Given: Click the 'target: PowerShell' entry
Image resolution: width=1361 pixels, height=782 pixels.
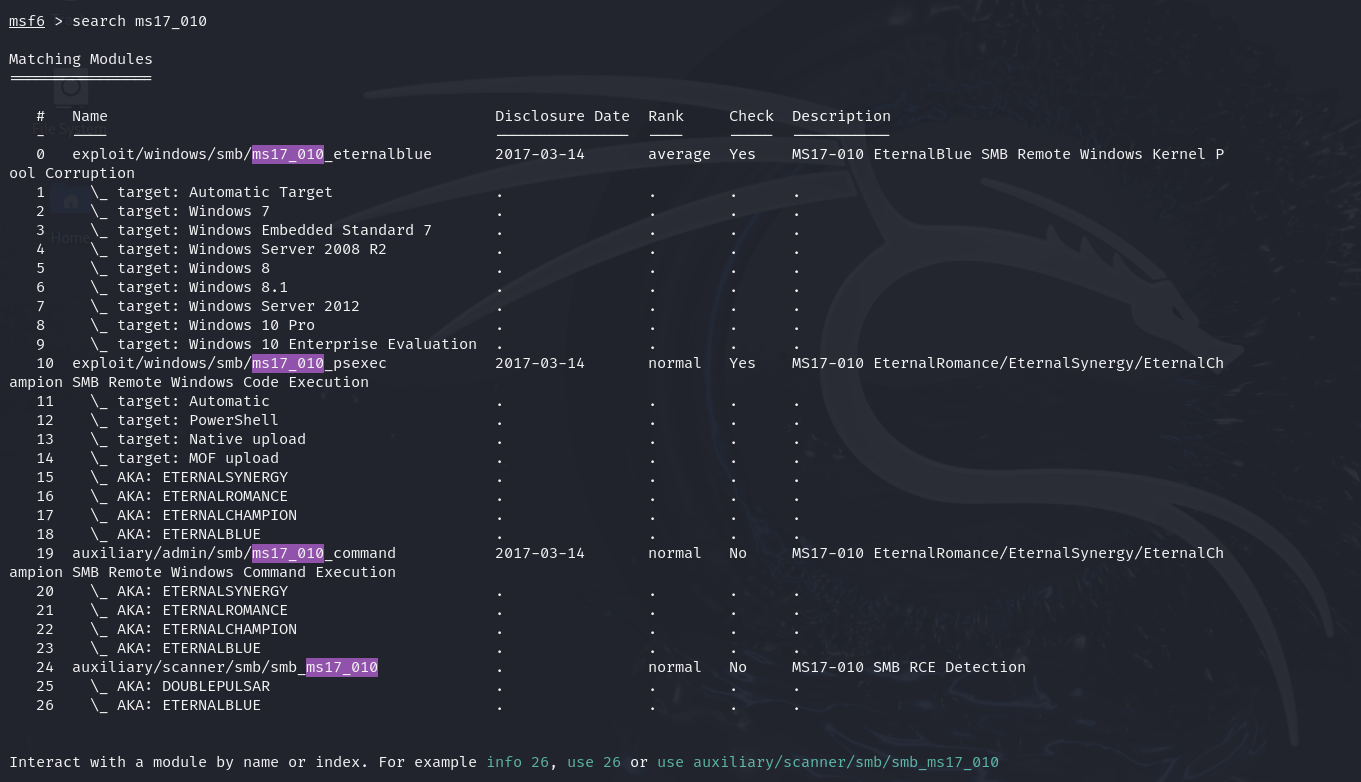Looking at the screenshot, I should click(x=197, y=420).
